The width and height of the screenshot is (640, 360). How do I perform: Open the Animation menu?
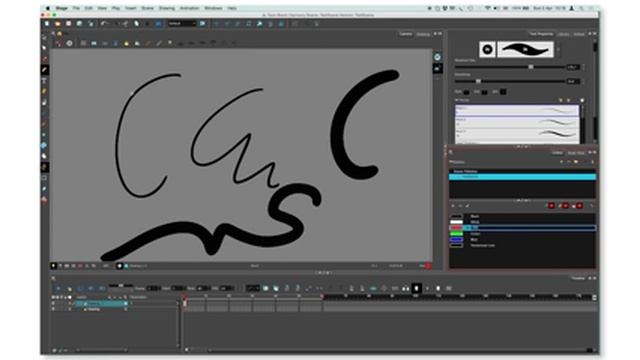coord(190,8)
